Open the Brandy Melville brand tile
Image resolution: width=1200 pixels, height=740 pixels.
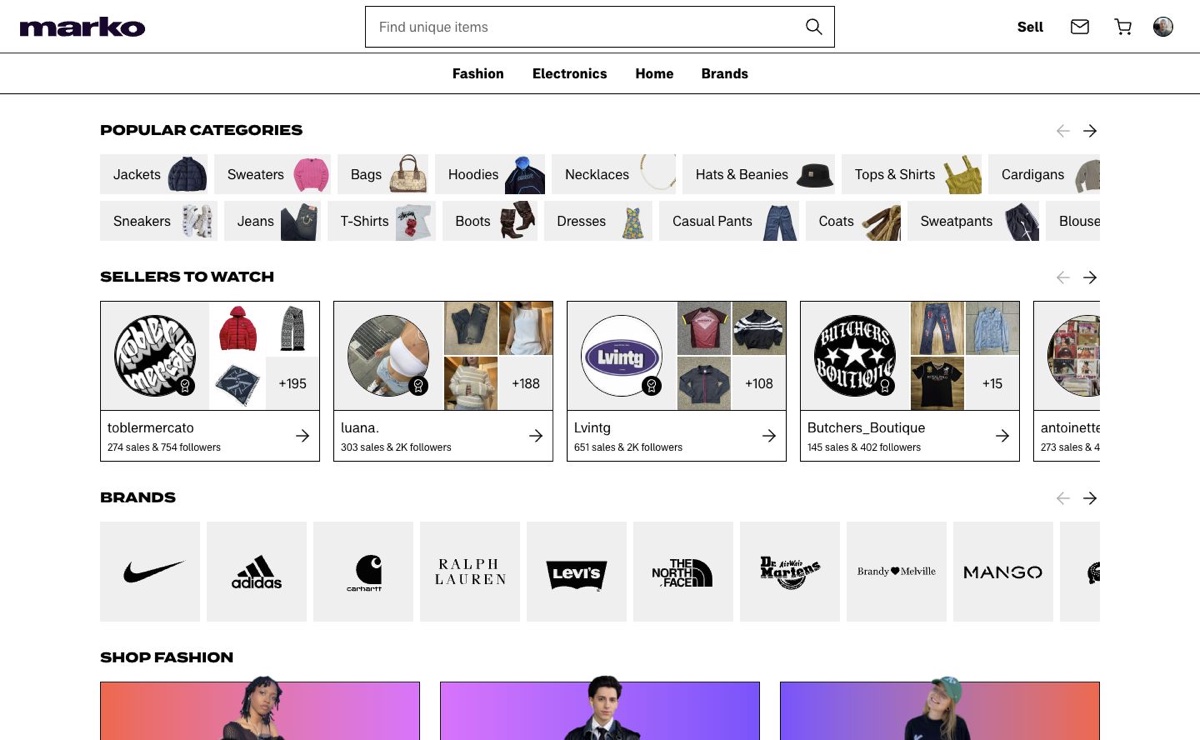[x=897, y=572]
